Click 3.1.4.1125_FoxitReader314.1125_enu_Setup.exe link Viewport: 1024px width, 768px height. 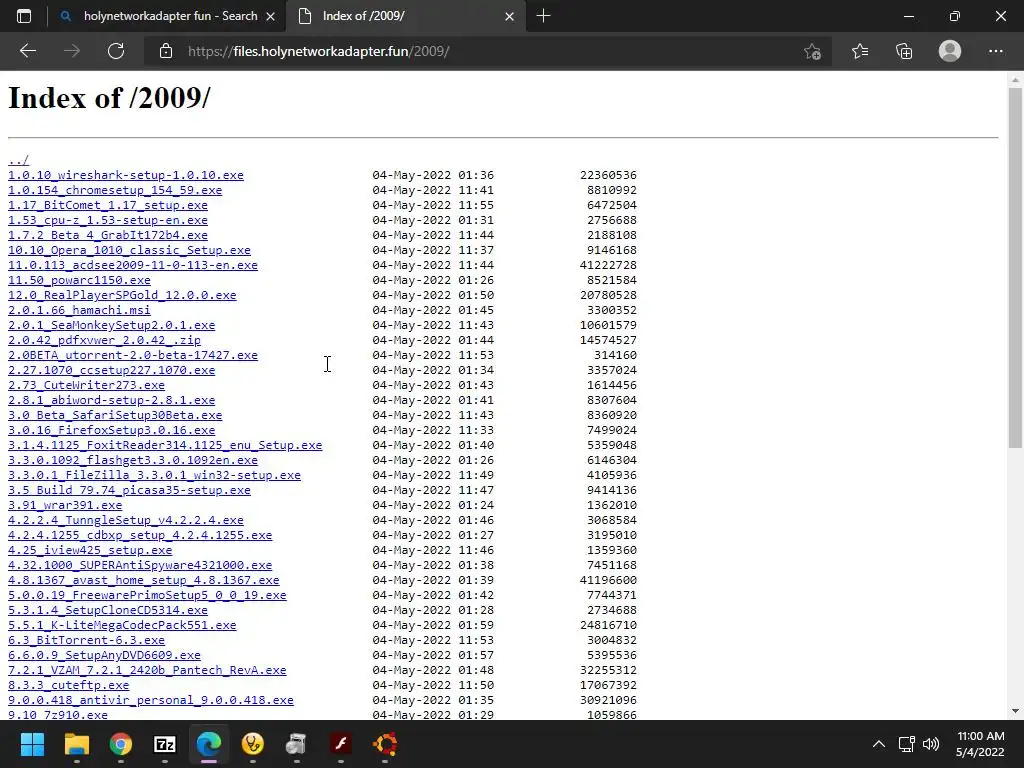coord(165,445)
